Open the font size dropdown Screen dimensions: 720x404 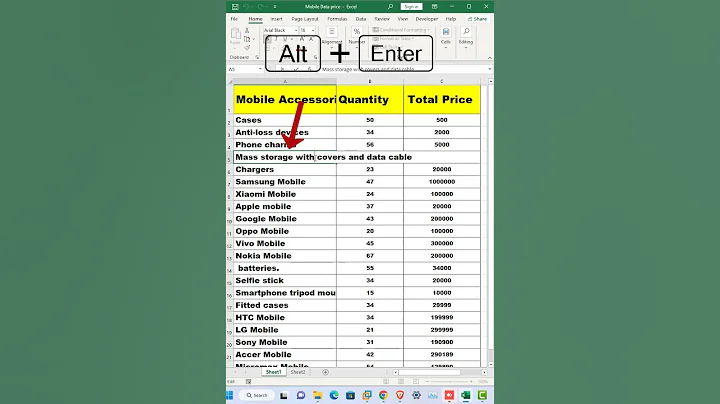point(313,30)
